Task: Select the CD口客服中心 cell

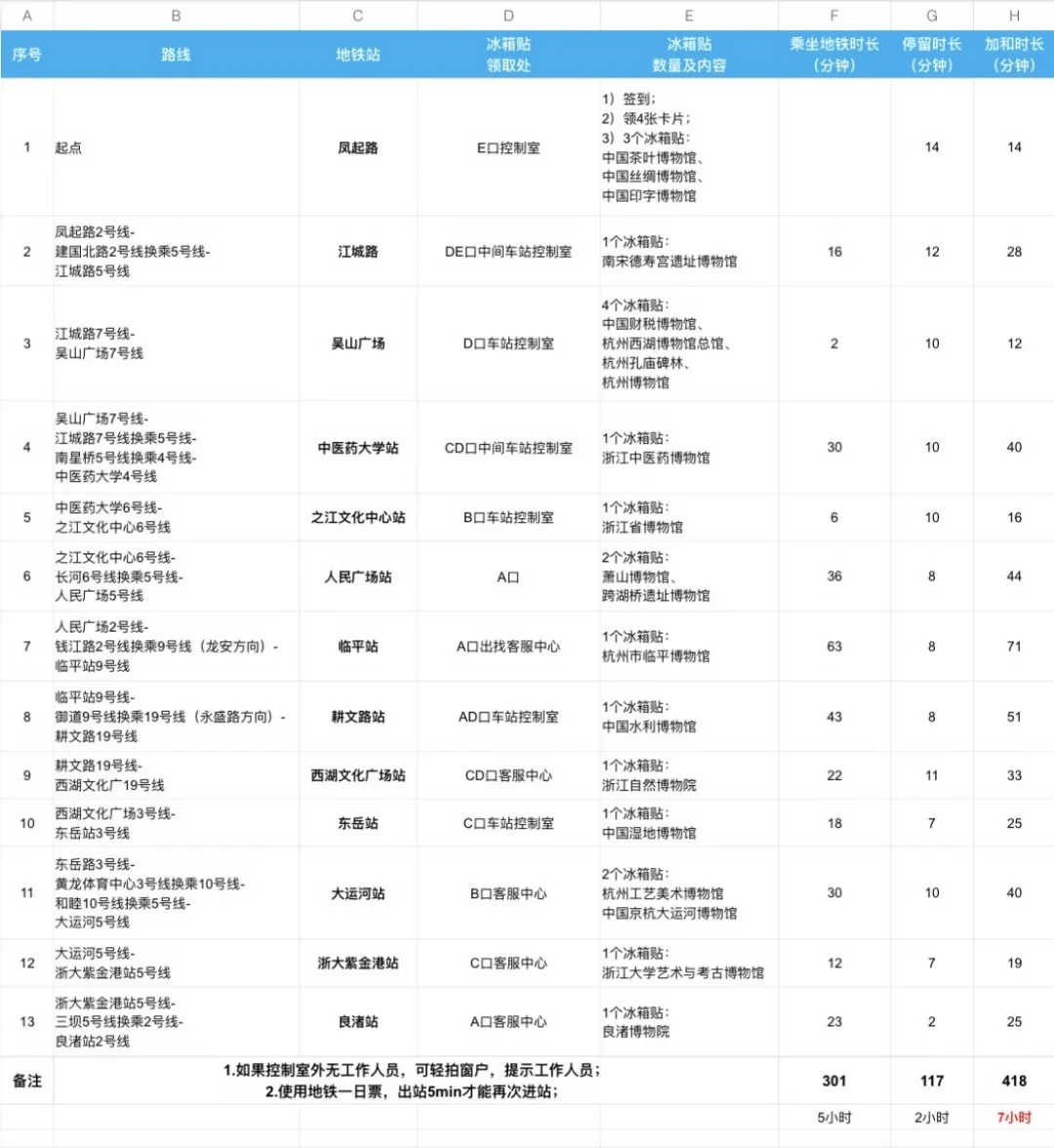Action: pos(508,775)
